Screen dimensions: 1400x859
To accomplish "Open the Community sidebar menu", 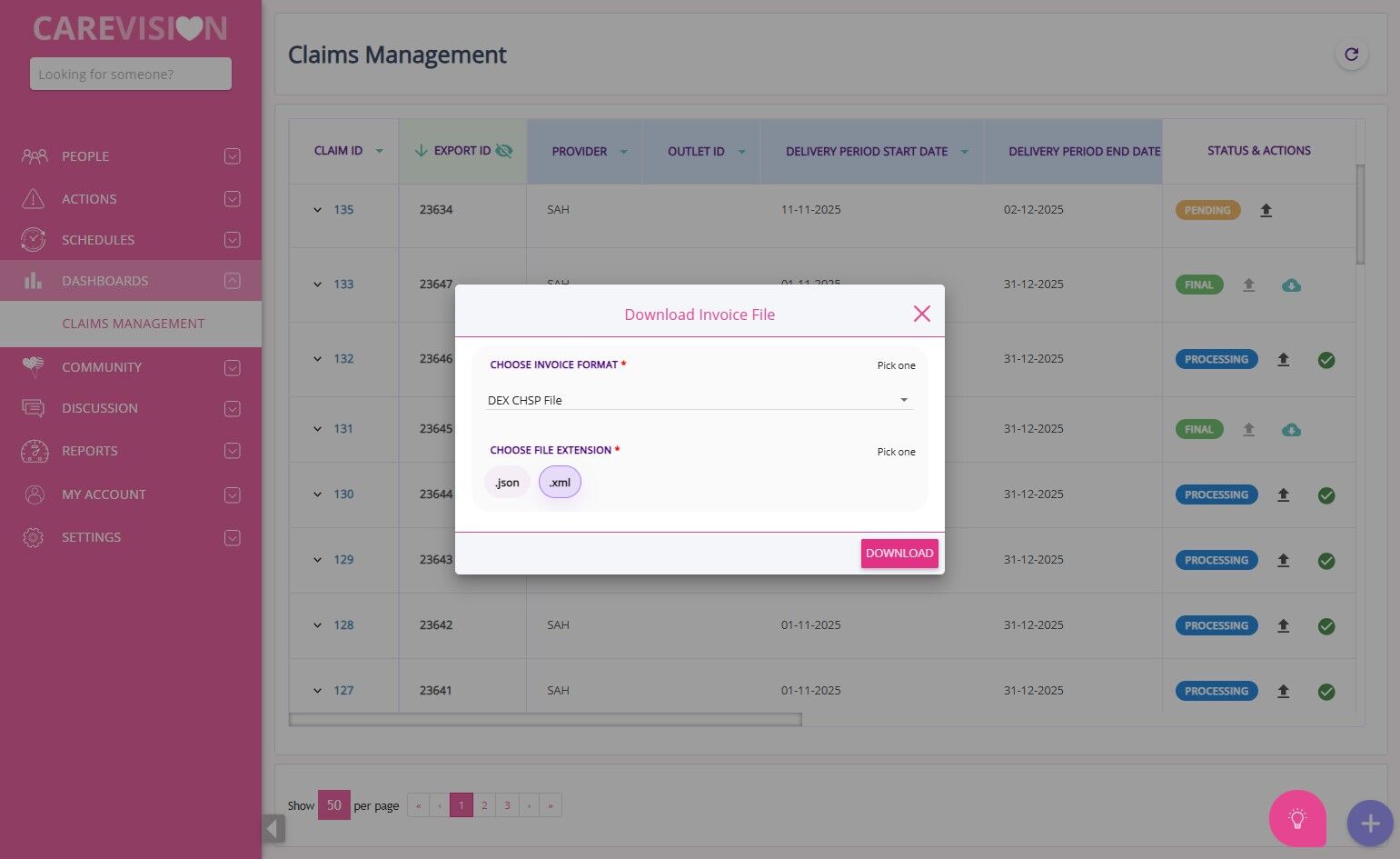I will pos(131,367).
